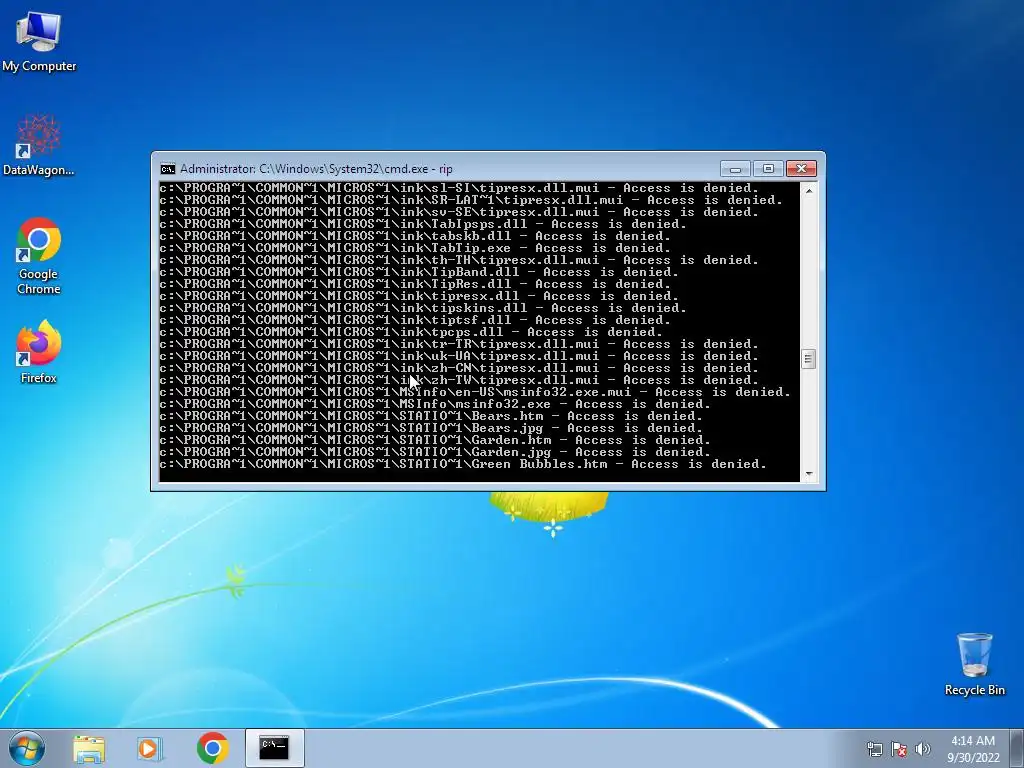Click the line with Garden.htm

pos(435,440)
